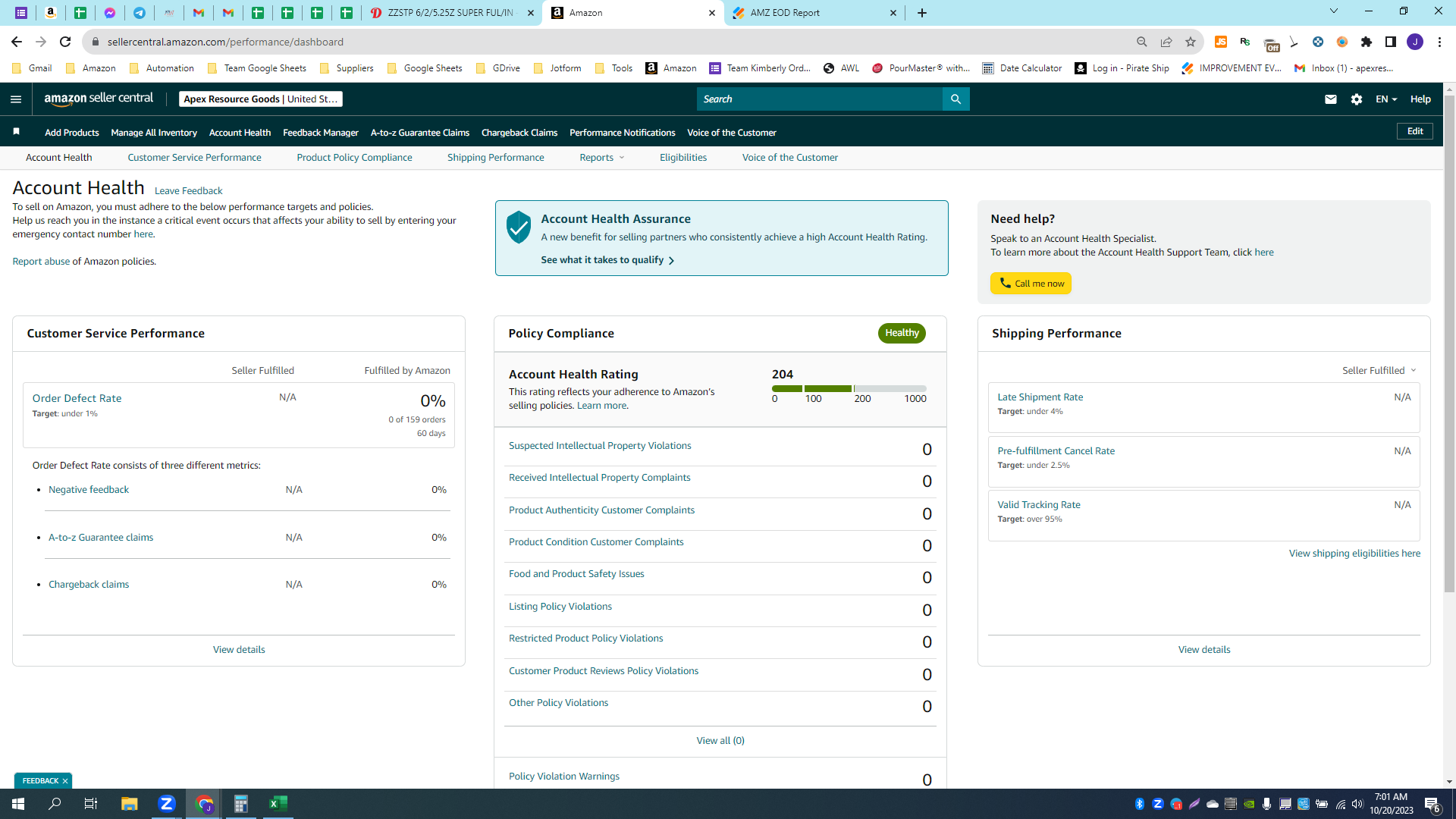Close the AMZ EOD Report tab
This screenshot has height=819, width=1456.
pyautogui.click(x=893, y=13)
